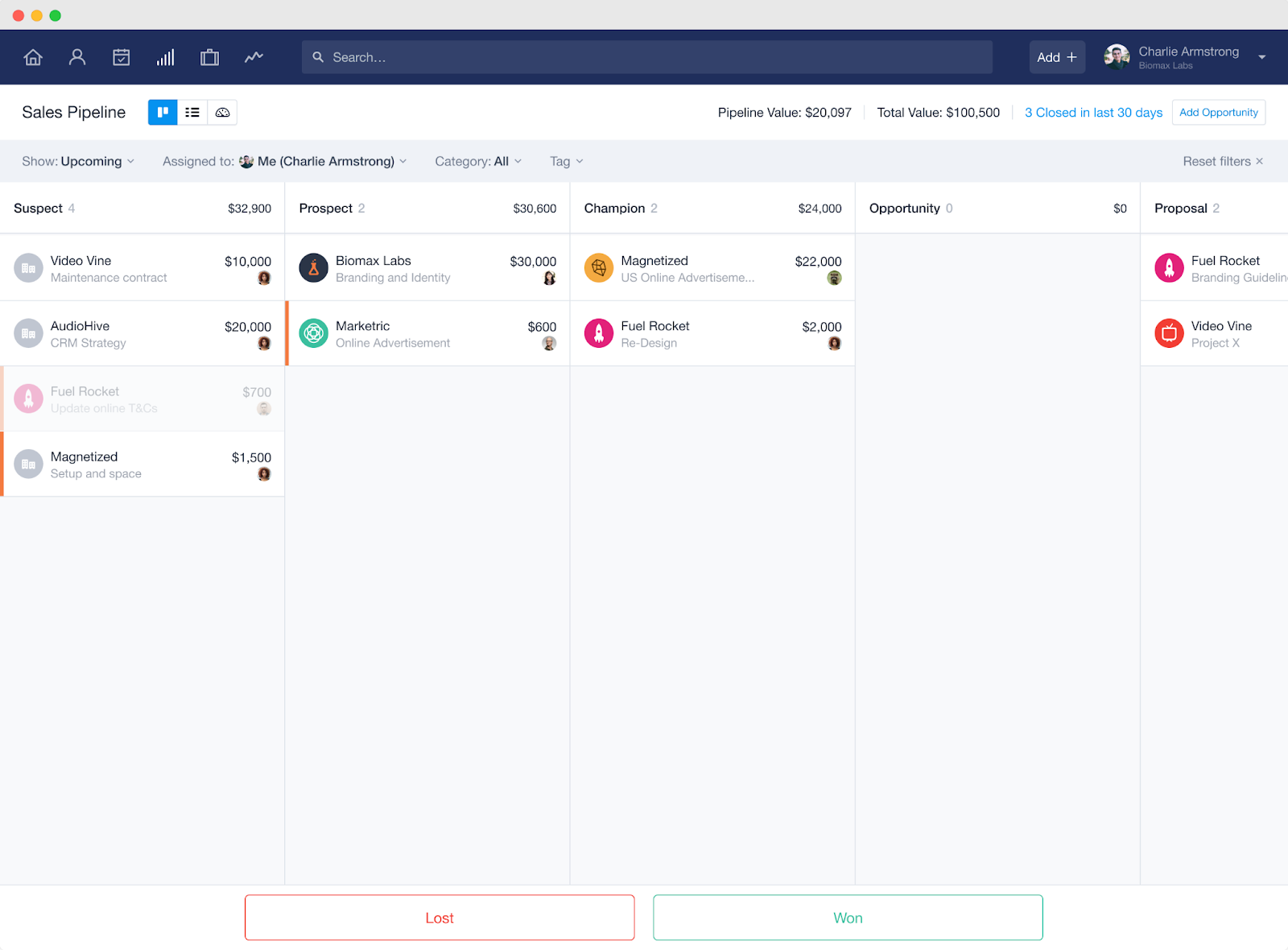Open the Calendar tasks icon

point(122,57)
